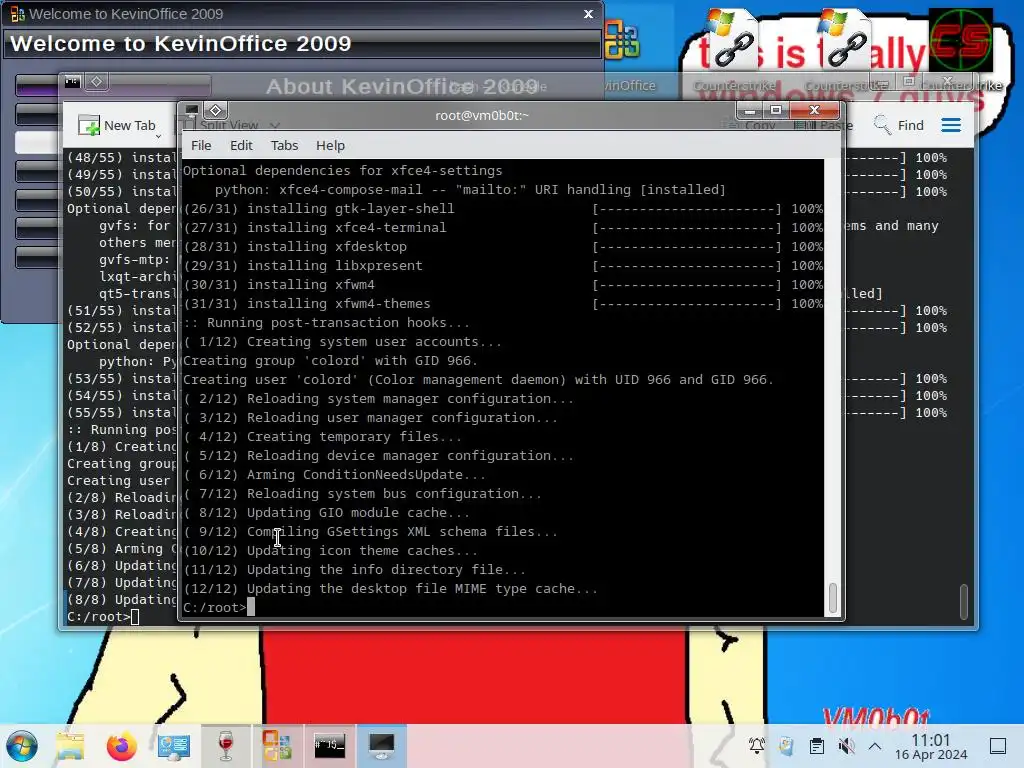Click the terminal window menu icon in titlebar
Image resolution: width=1024 pixels, height=768 pixels.
point(192,110)
